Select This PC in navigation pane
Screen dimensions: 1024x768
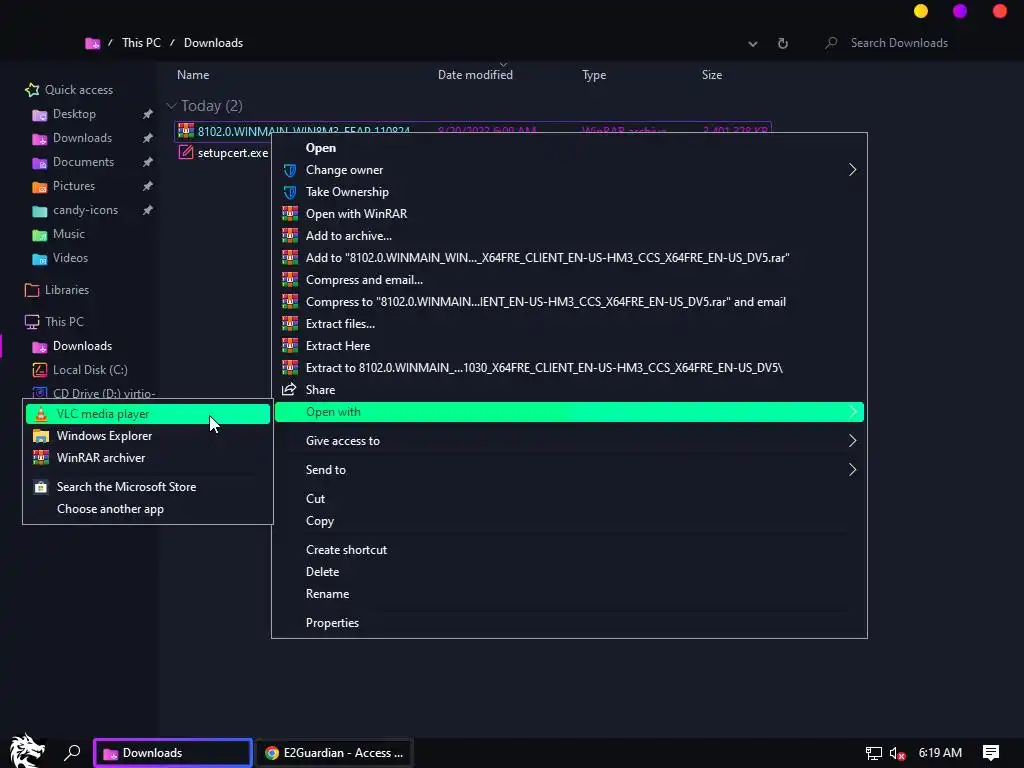coord(64,321)
